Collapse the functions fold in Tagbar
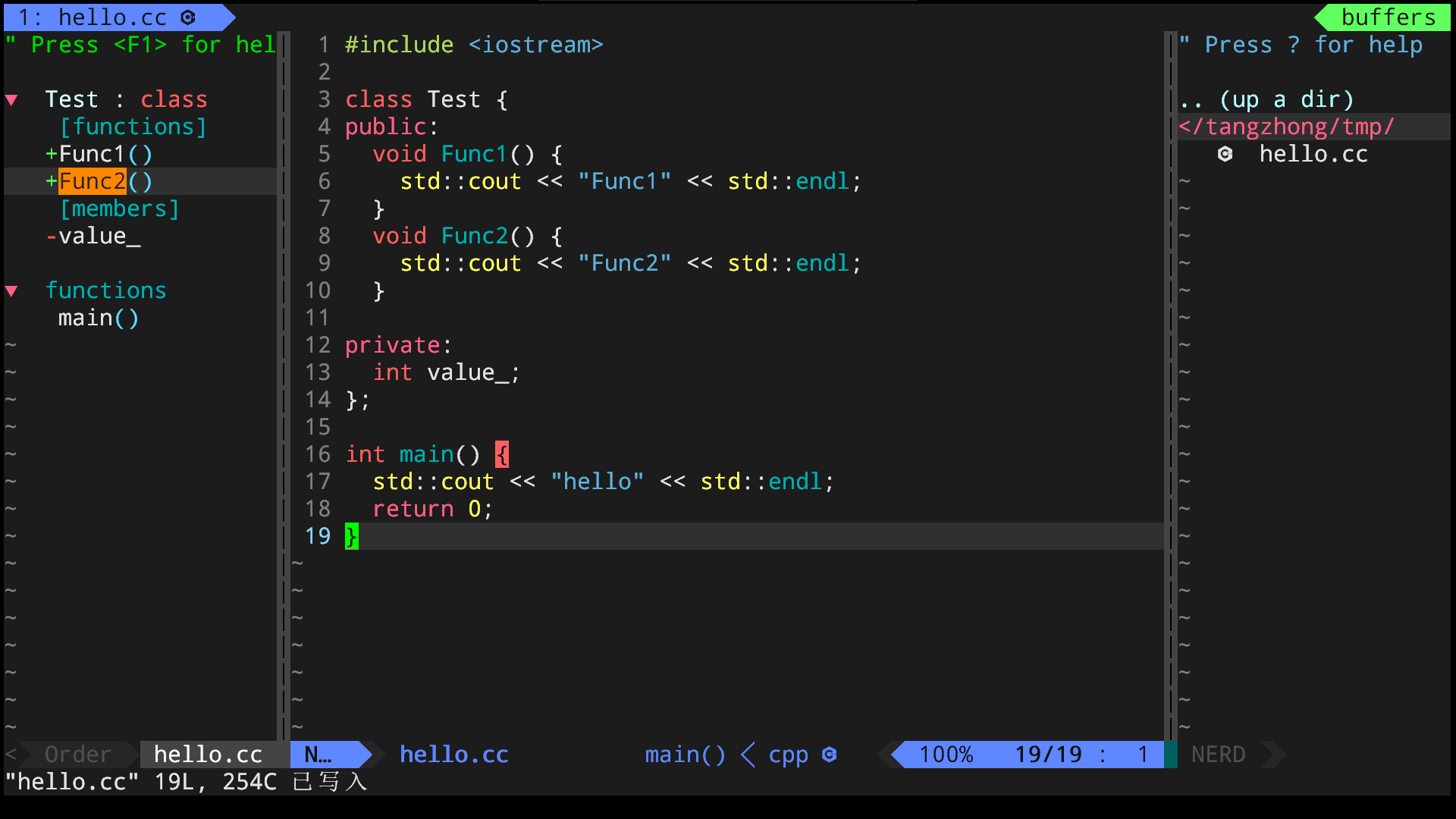This screenshot has width=1456, height=819. (x=11, y=290)
